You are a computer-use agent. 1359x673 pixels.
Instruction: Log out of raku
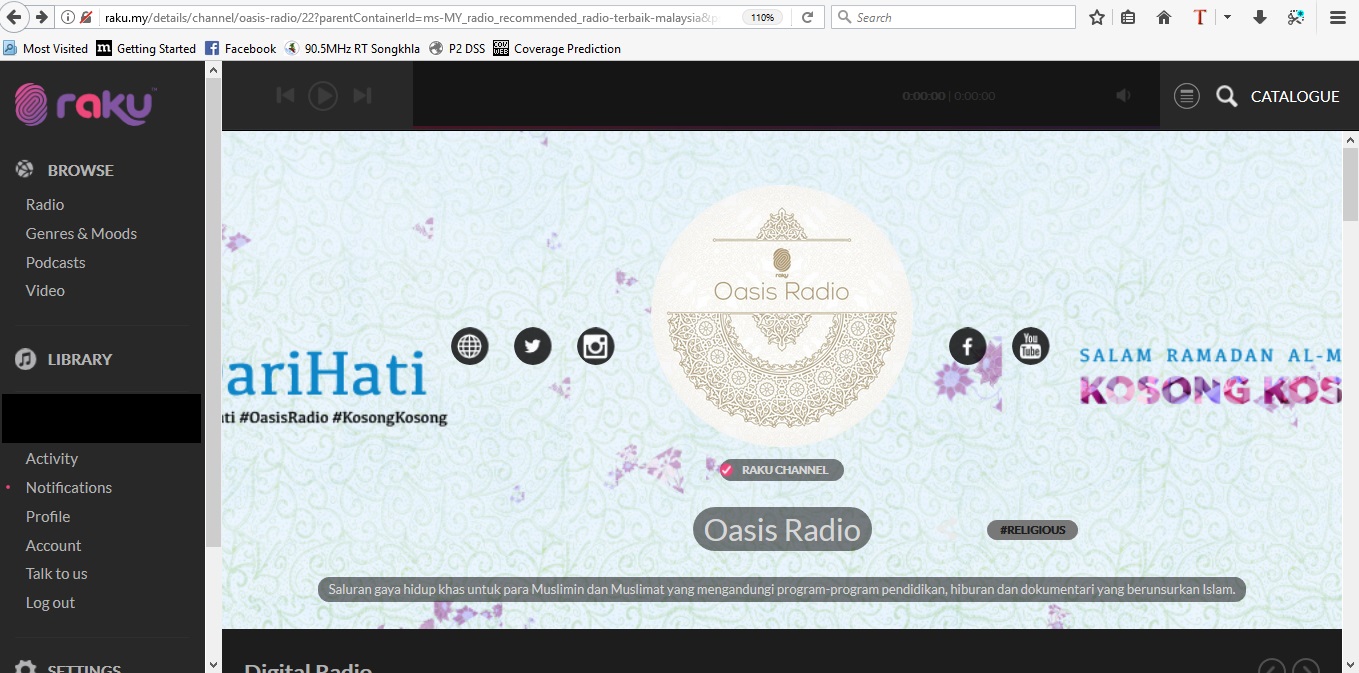point(51,602)
